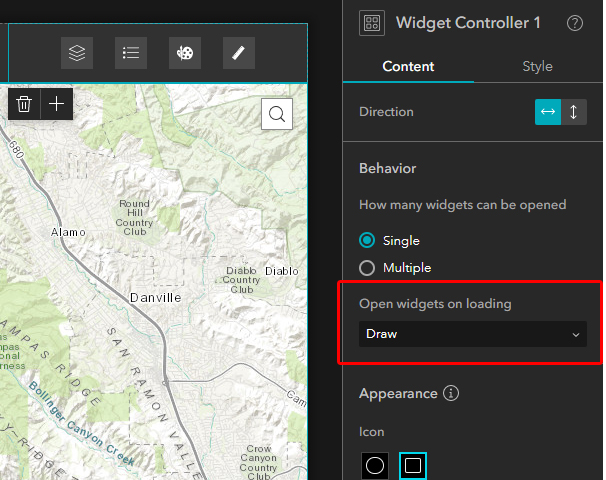
Task: Click Danville on the map
Action: click(x=156, y=297)
